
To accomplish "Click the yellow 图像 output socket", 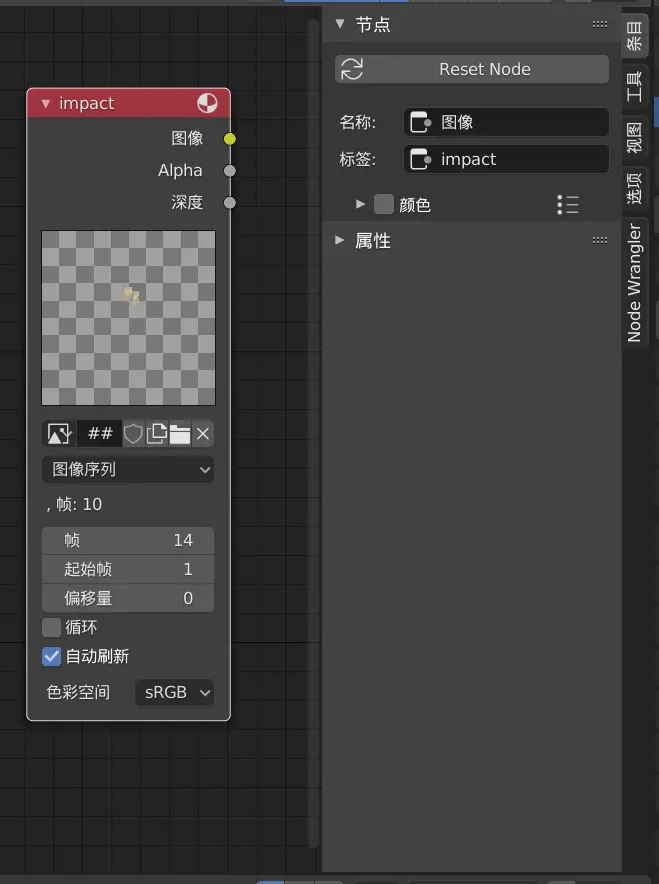I will [229, 139].
